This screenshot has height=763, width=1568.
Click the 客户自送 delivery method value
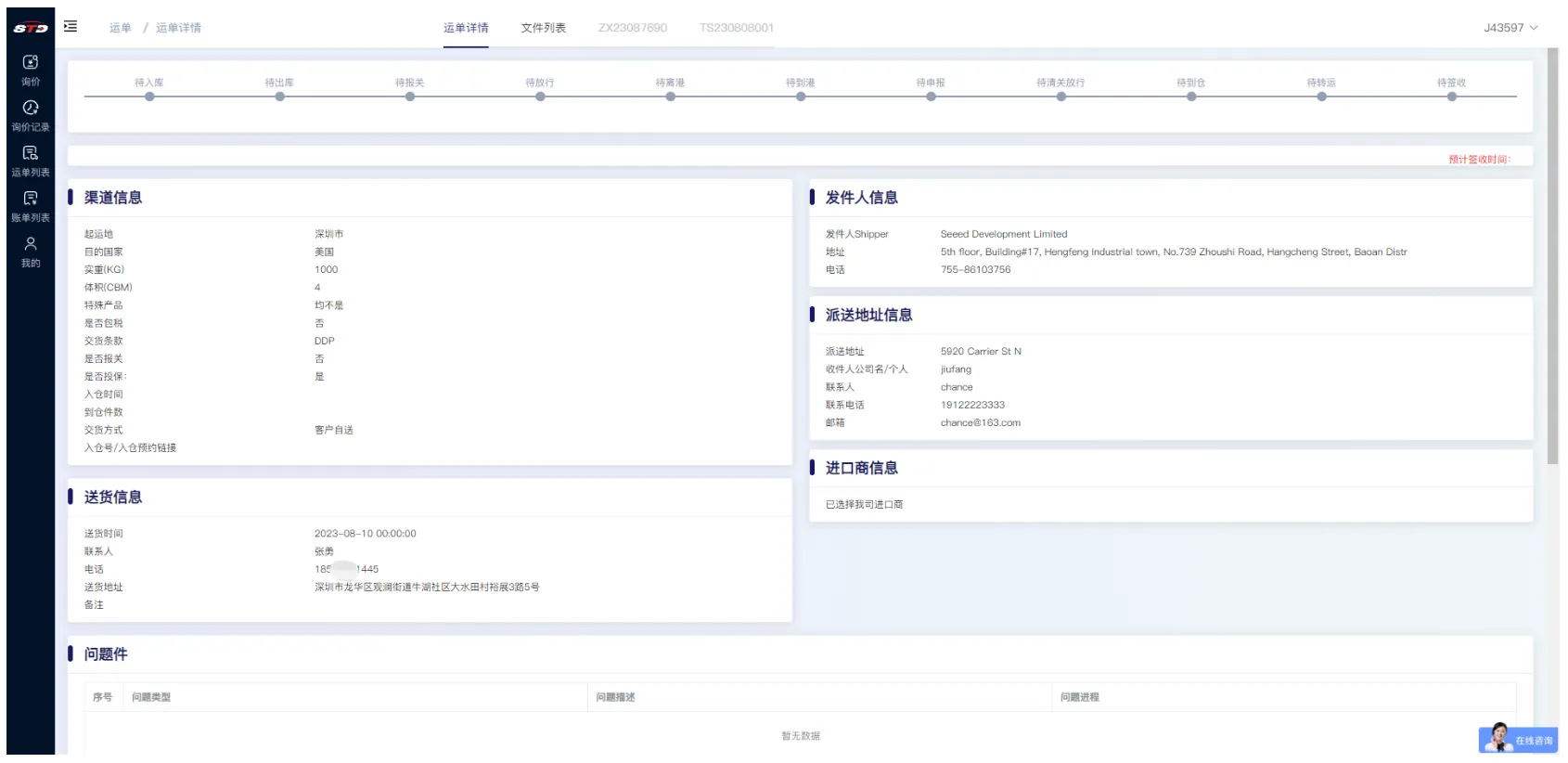[x=334, y=430]
